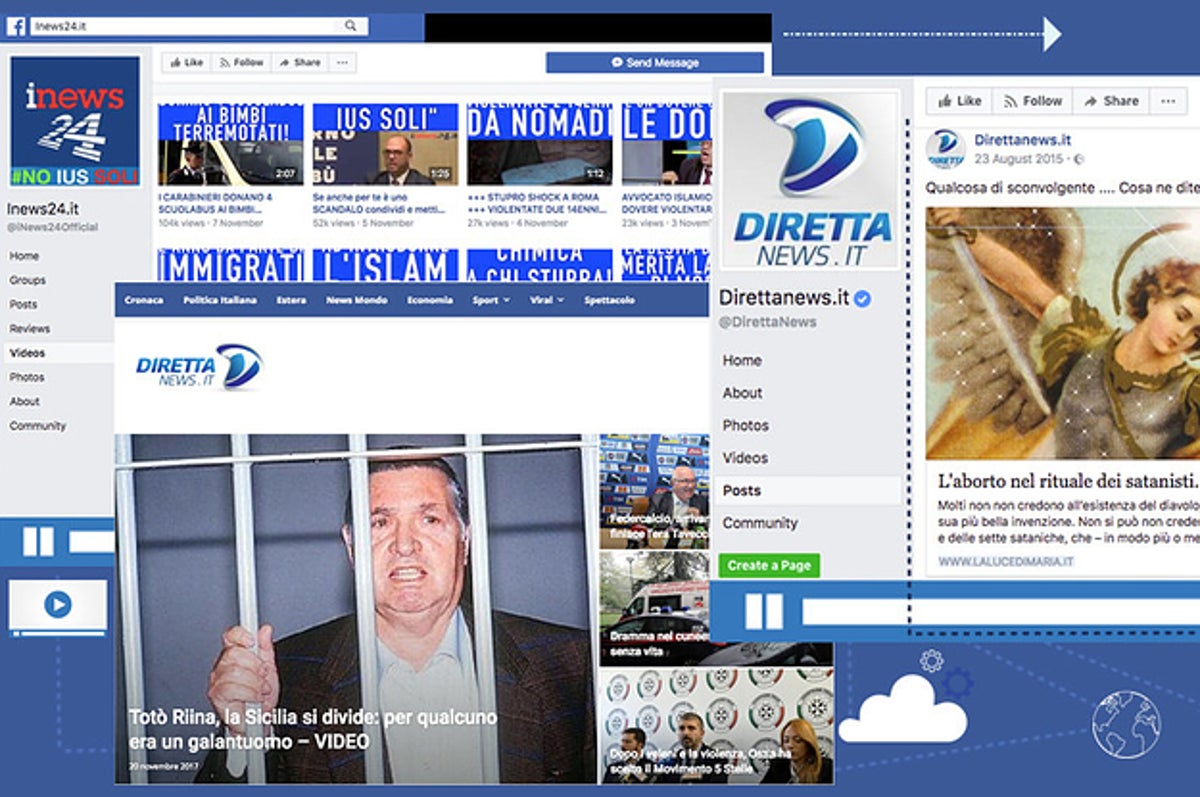The height and width of the screenshot is (797, 1200).
Task: Click the Facebook logo in Inews24 window
Action: [16, 26]
